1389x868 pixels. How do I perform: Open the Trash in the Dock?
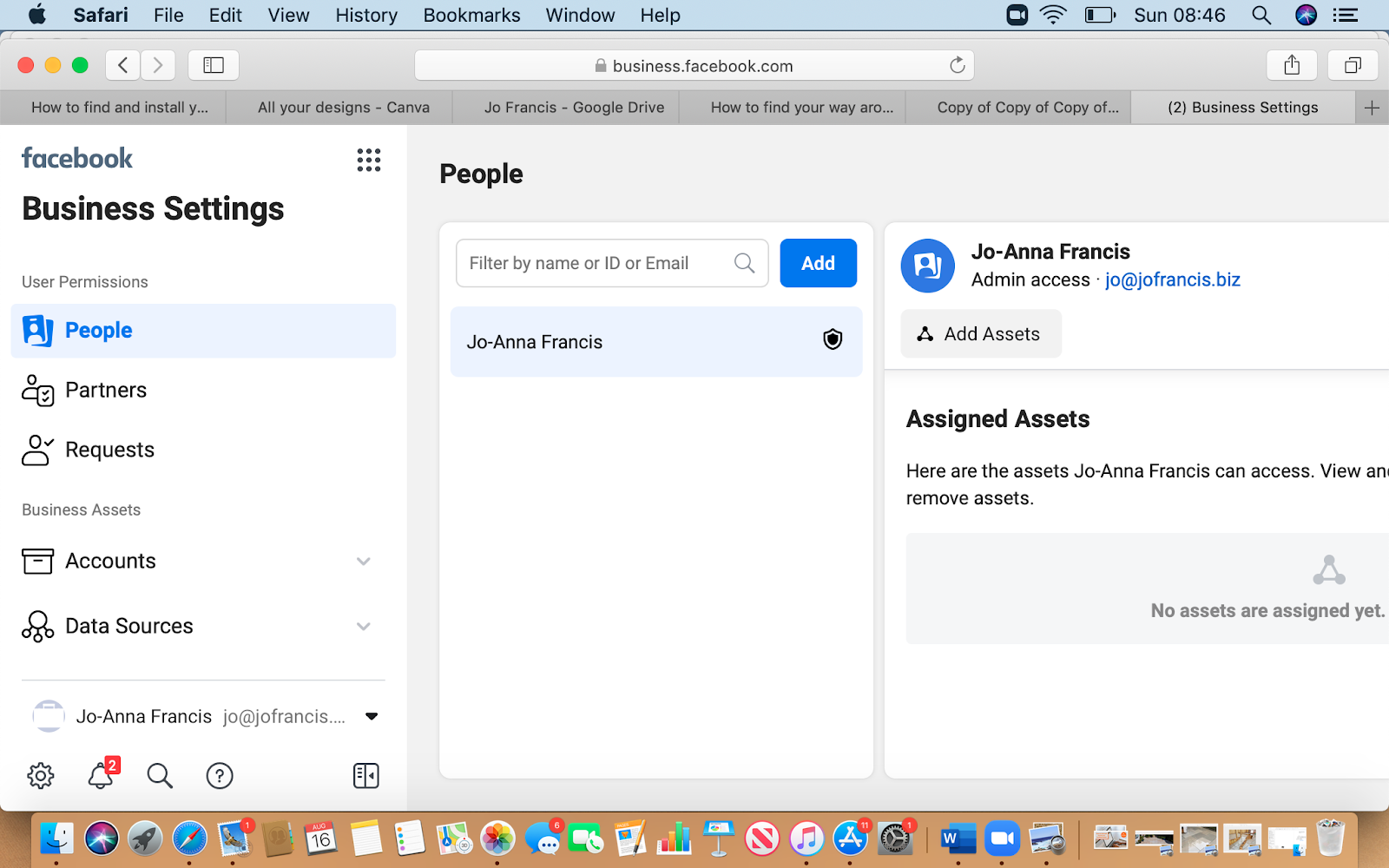pos(1330,838)
